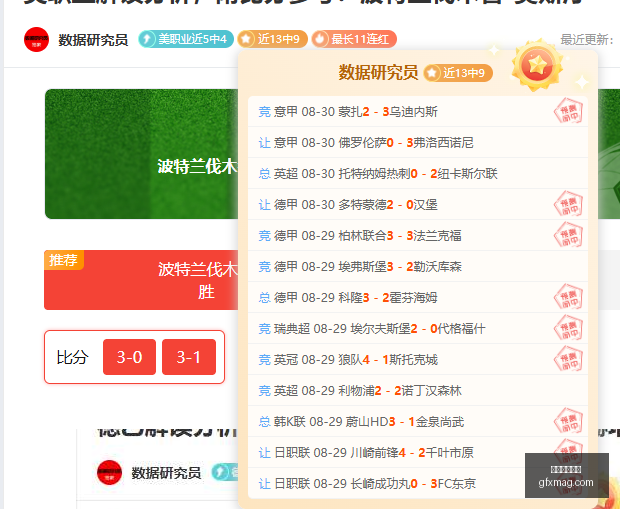This screenshot has width=620, height=509.
Task: Click the gold star medal icon in the popup
Action: coord(537,64)
